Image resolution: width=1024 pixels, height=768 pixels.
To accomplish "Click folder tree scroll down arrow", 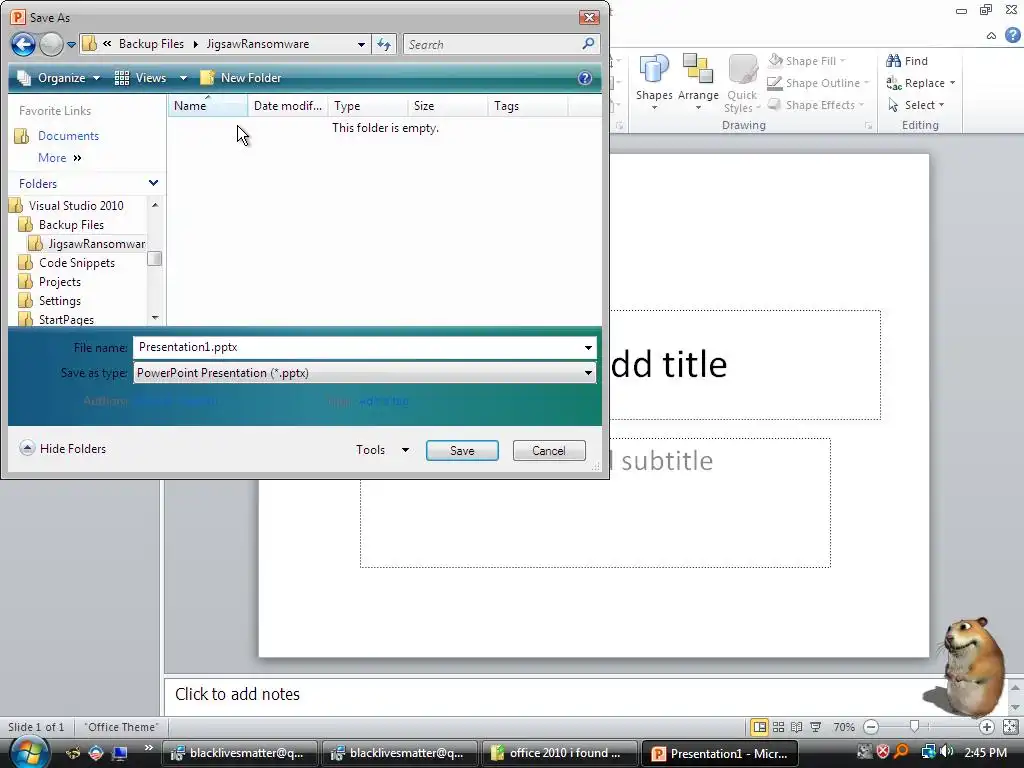I will click(x=155, y=317).
